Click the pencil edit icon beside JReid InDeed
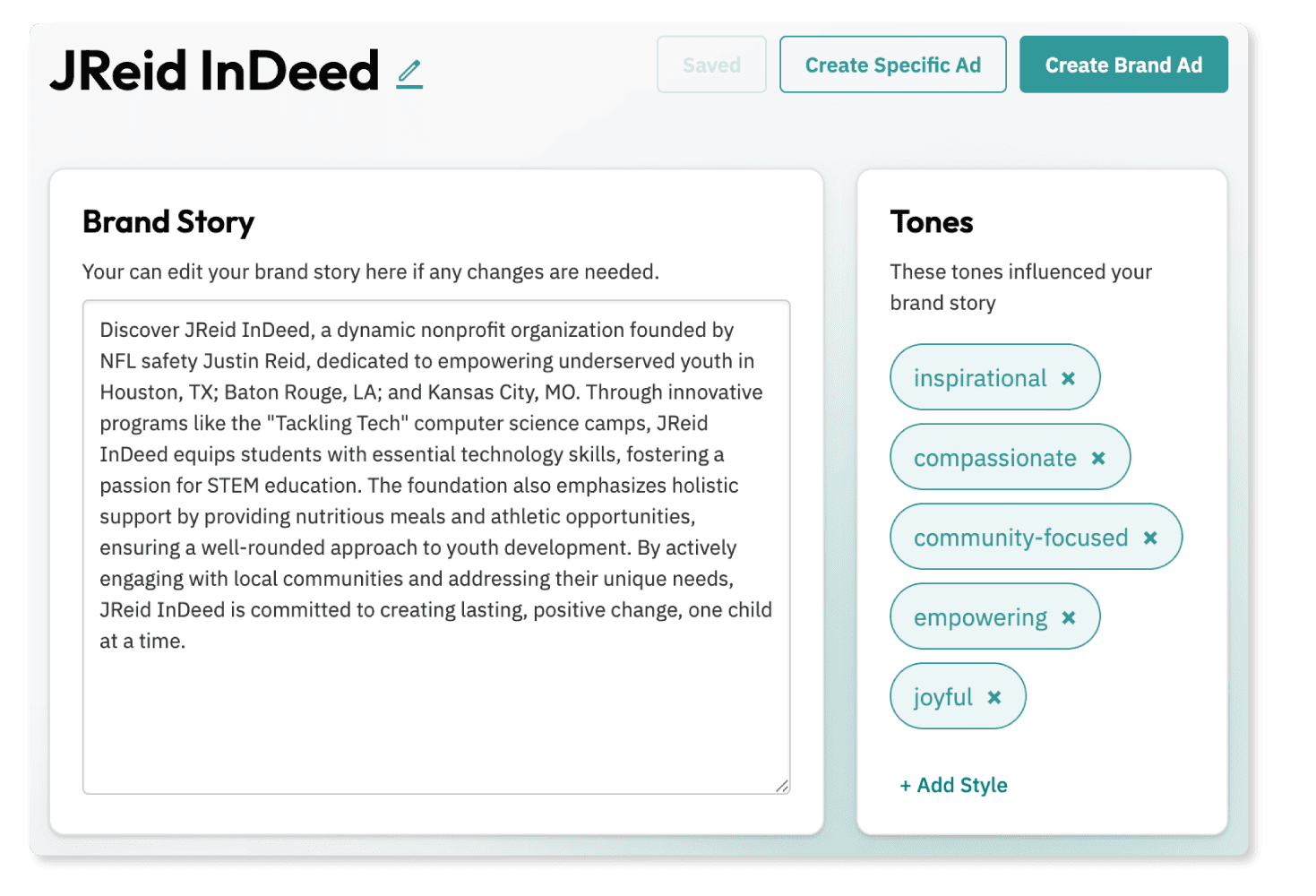 click(x=409, y=73)
